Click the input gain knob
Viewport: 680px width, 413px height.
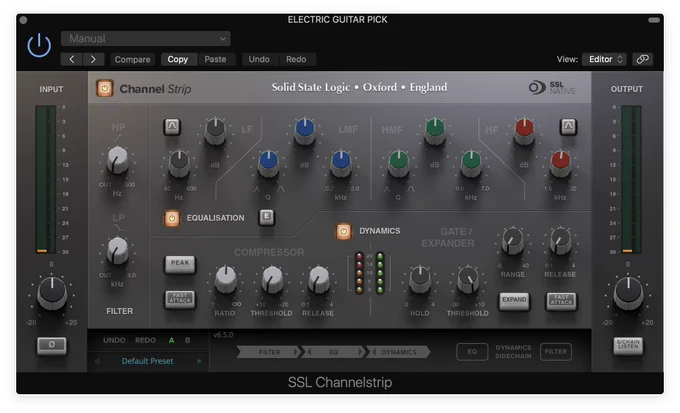point(52,293)
